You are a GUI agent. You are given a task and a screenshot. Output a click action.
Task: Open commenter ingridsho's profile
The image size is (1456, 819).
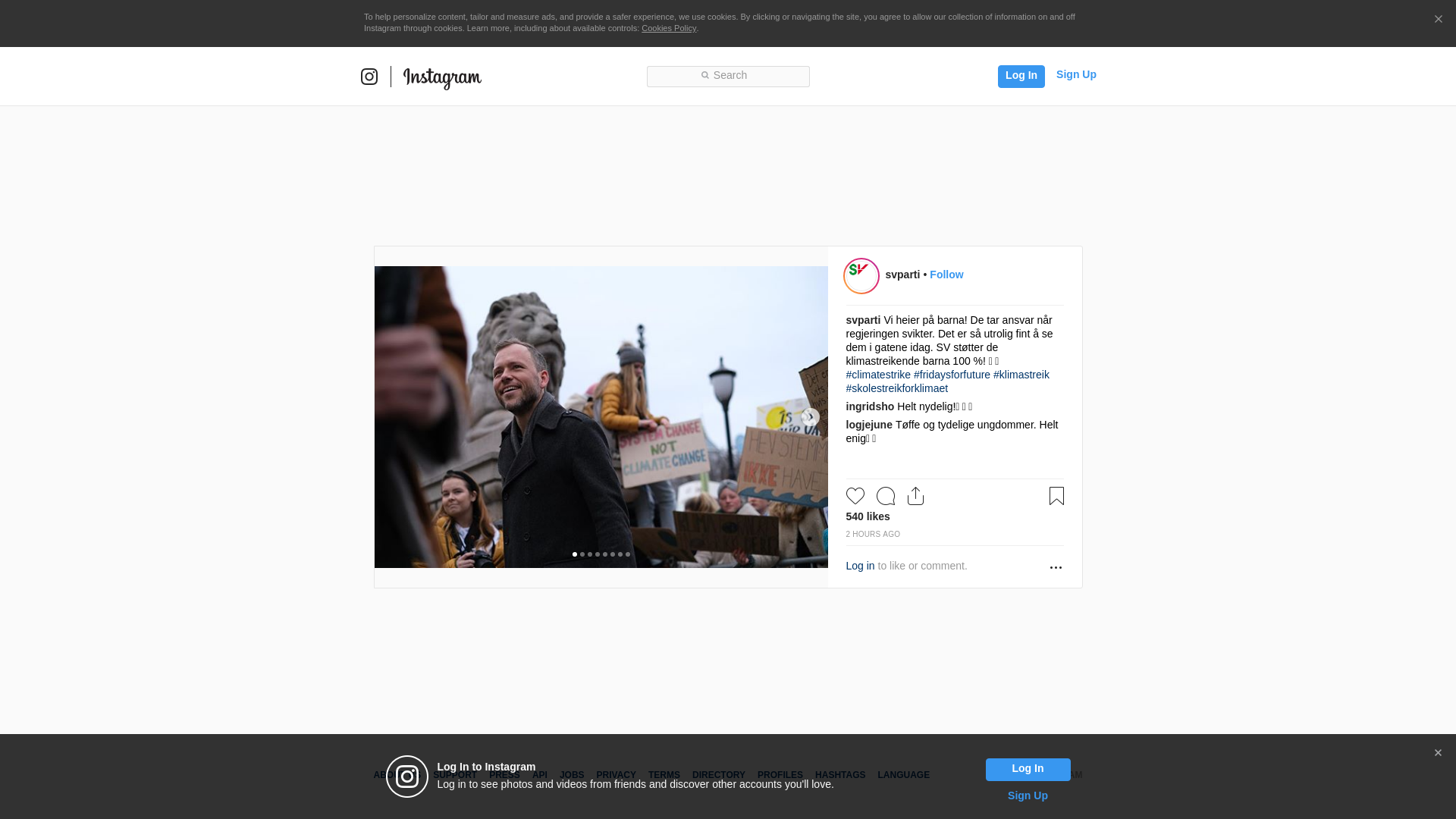tap(870, 406)
